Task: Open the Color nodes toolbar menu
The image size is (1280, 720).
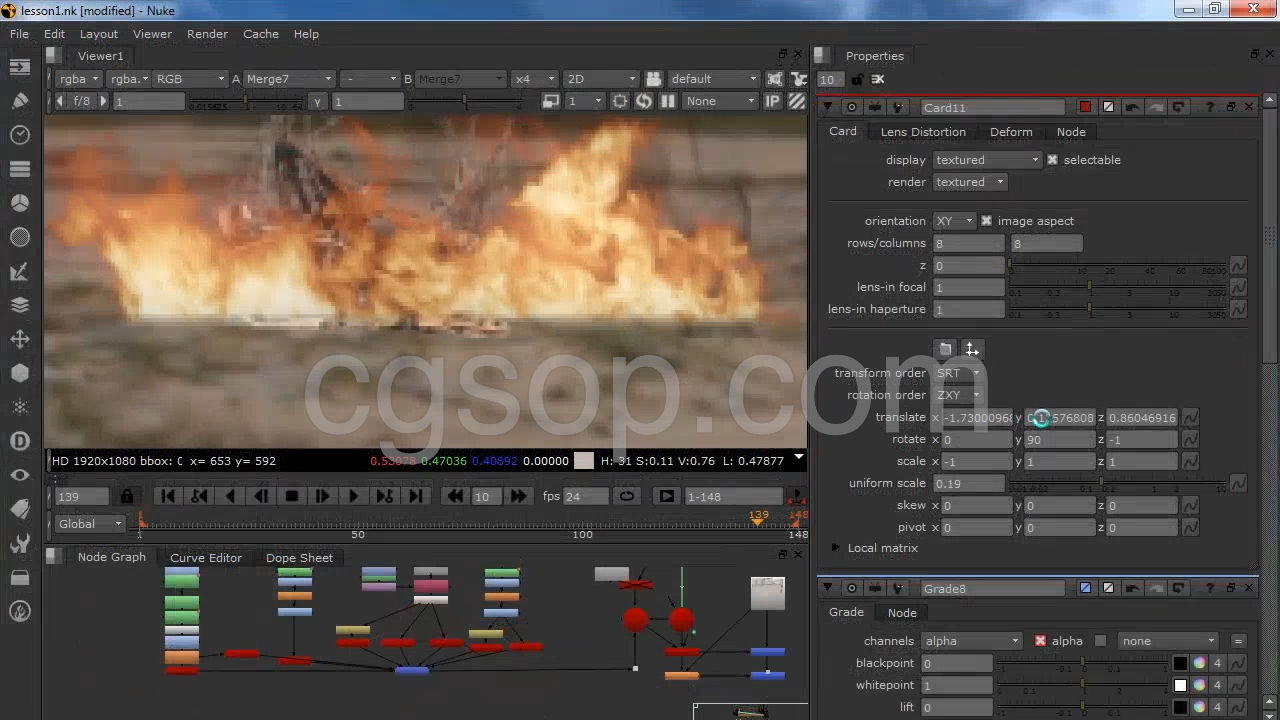Action: click(20, 203)
